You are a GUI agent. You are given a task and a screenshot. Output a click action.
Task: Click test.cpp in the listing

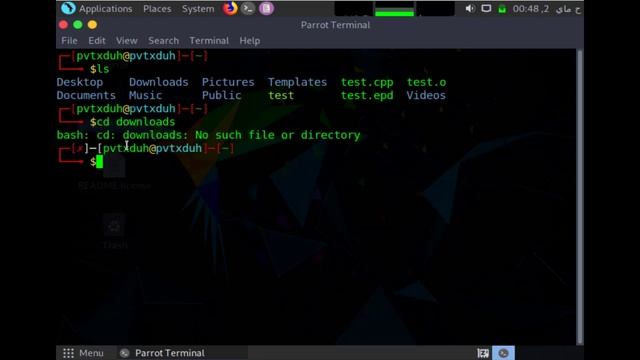(x=367, y=82)
